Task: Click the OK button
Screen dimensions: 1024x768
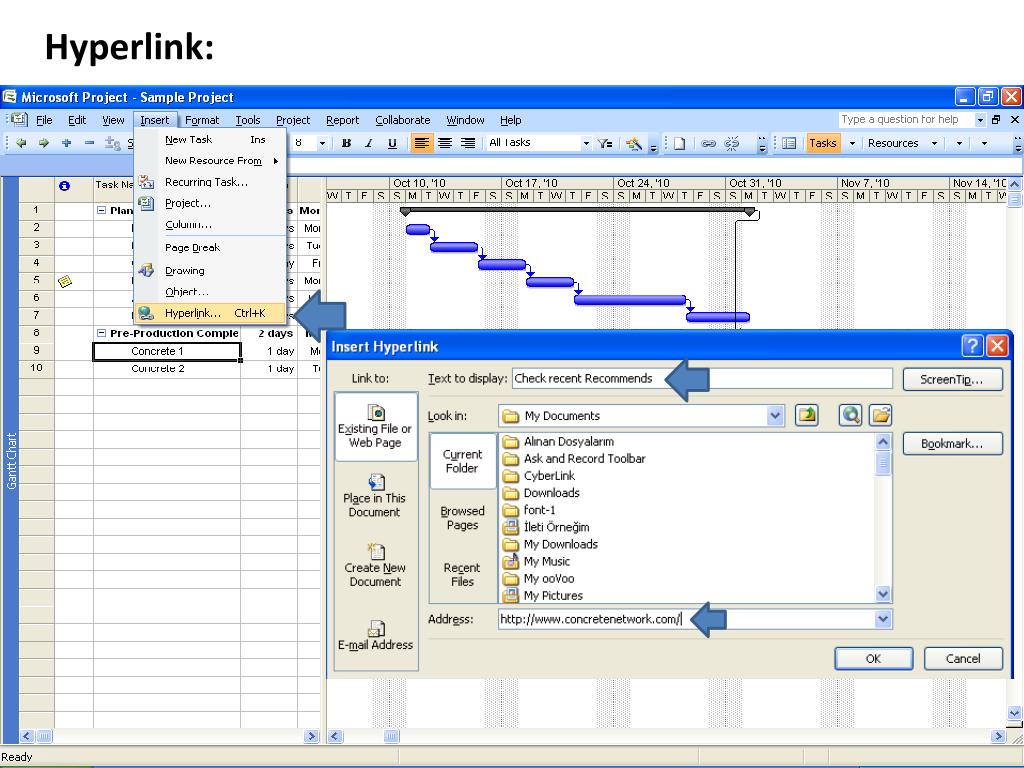Action: click(x=873, y=658)
